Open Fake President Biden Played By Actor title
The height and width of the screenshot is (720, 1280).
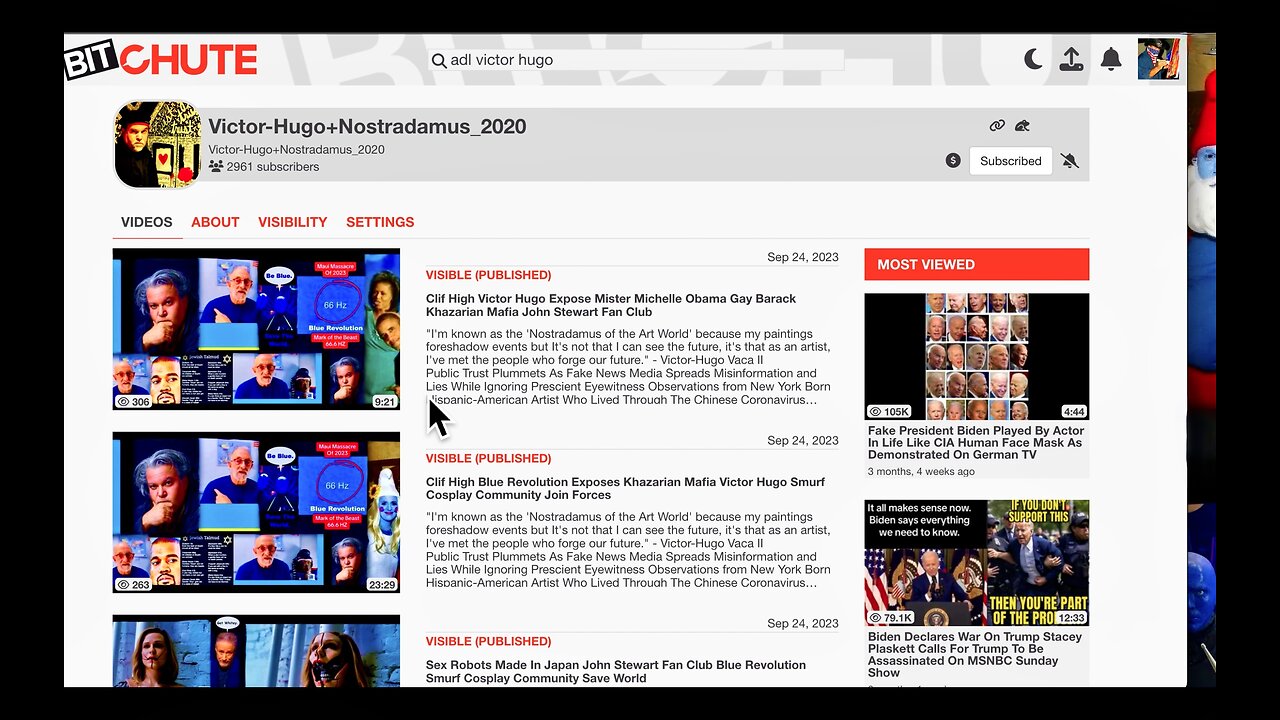(976, 443)
